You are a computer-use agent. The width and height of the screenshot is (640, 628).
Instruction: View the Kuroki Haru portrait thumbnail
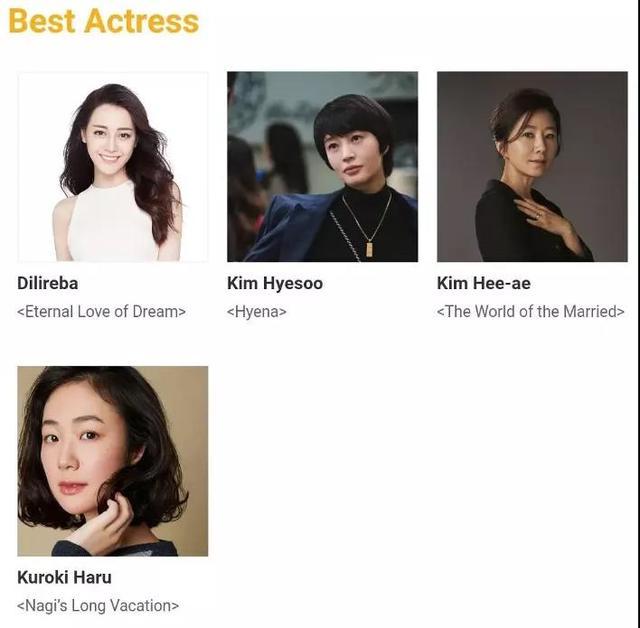(x=113, y=461)
